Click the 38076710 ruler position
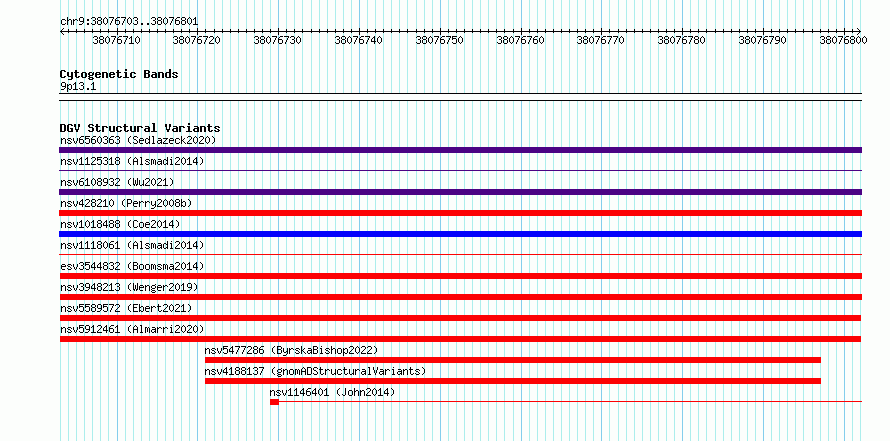The width and height of the screenshot is (890, 441). click(116, 40)
